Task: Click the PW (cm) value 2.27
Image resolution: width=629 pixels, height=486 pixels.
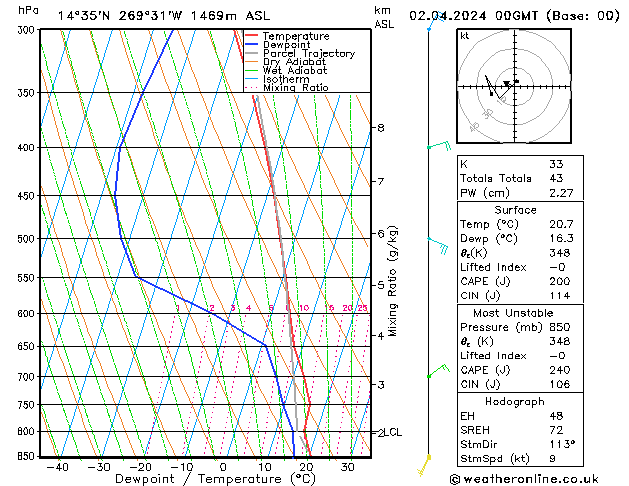Action: (x=561, y=193)
